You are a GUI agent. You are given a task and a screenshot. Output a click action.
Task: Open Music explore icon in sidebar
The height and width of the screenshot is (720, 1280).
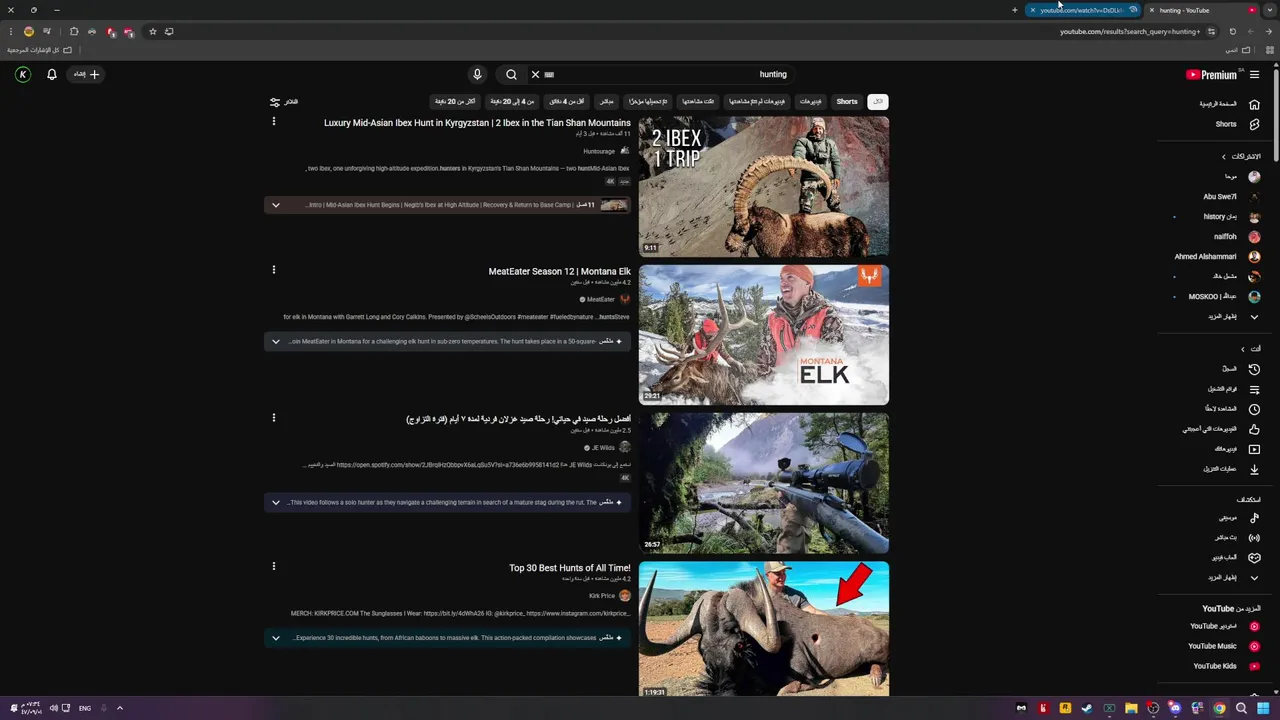pos(1254,518)
